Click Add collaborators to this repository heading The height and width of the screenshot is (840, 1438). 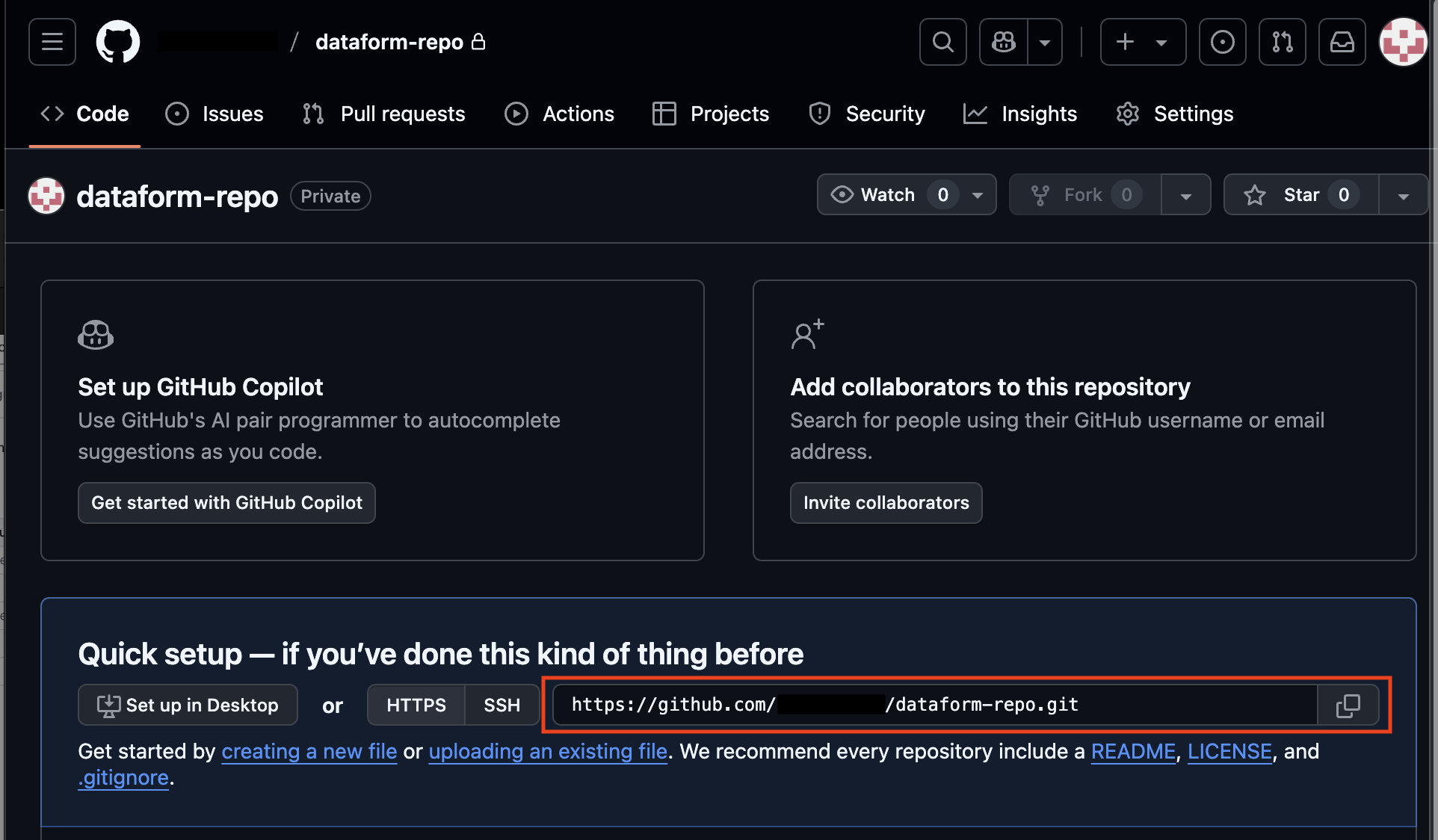(990, 387)
